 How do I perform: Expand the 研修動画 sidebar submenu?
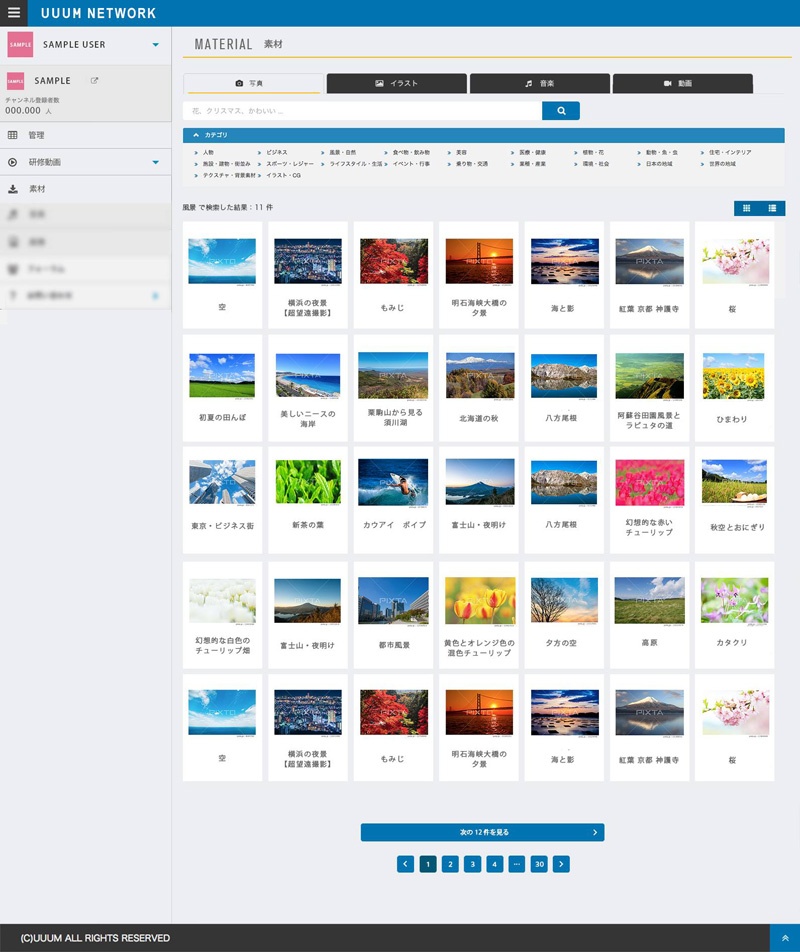click(x=155, y=162)
